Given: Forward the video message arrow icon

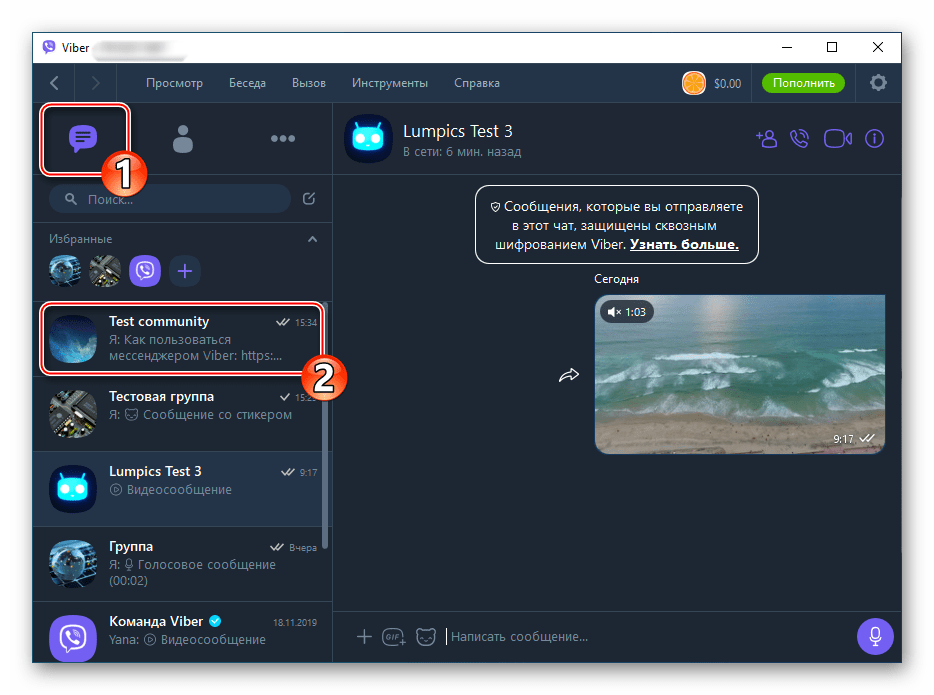Looking at the screenshot, I should click(x=569, y=375).
